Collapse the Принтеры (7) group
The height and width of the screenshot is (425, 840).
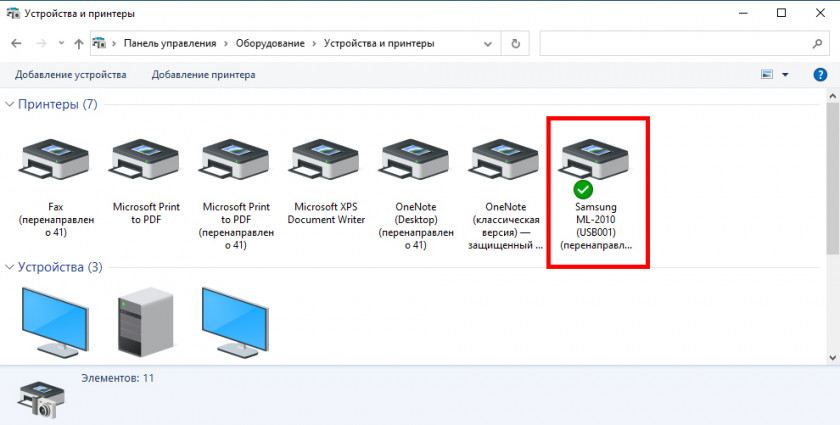[11, 104]
